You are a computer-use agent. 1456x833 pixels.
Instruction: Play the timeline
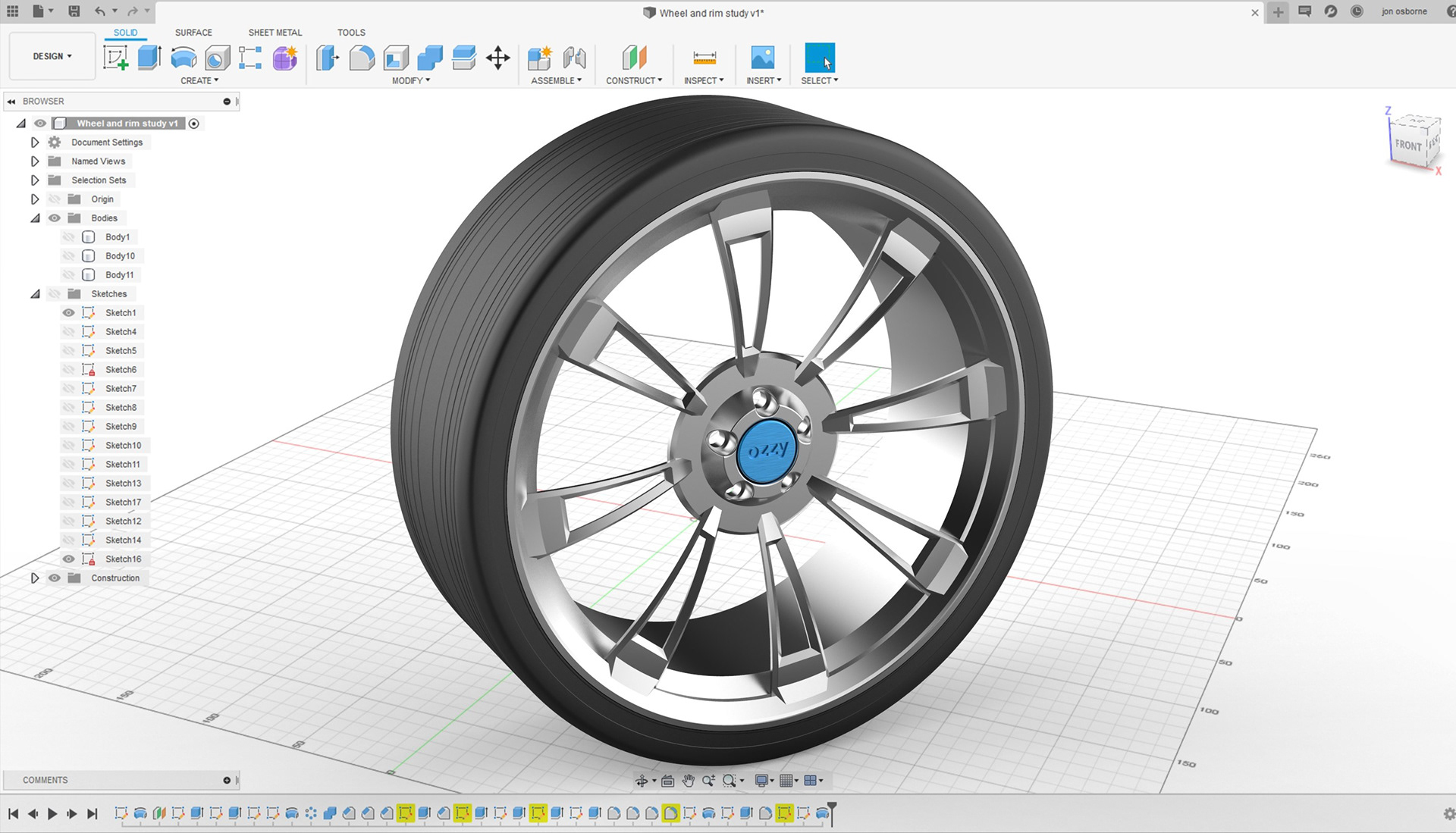(52, 814)
